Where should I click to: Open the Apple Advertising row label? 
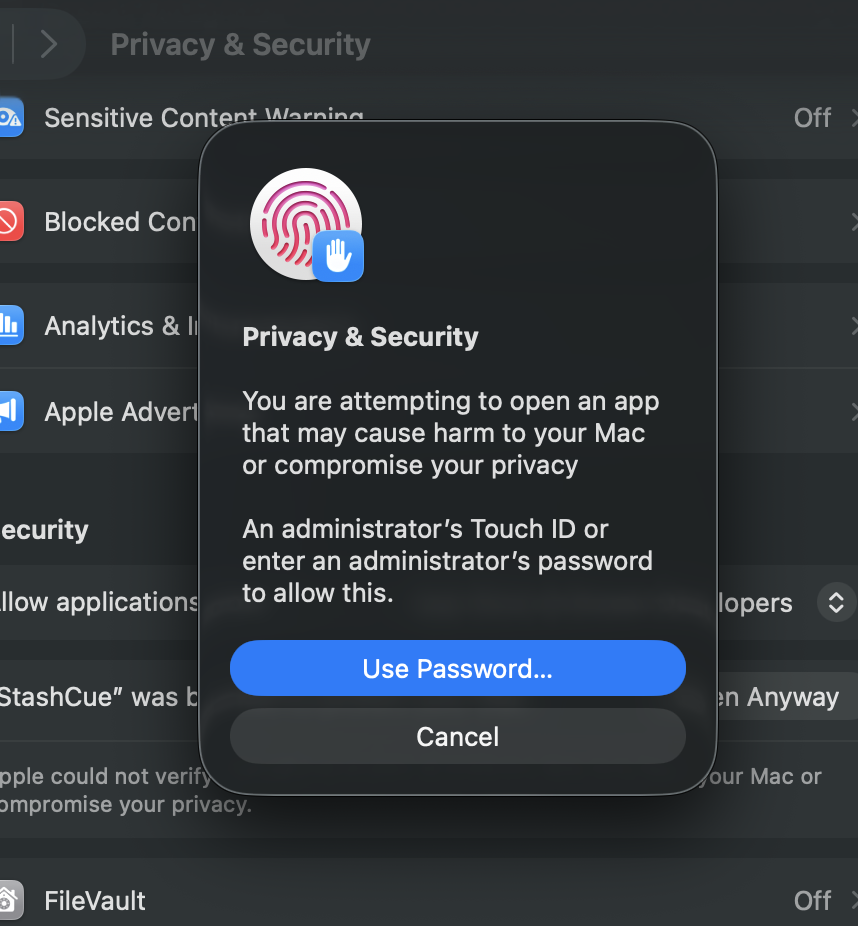click(121, 412)
